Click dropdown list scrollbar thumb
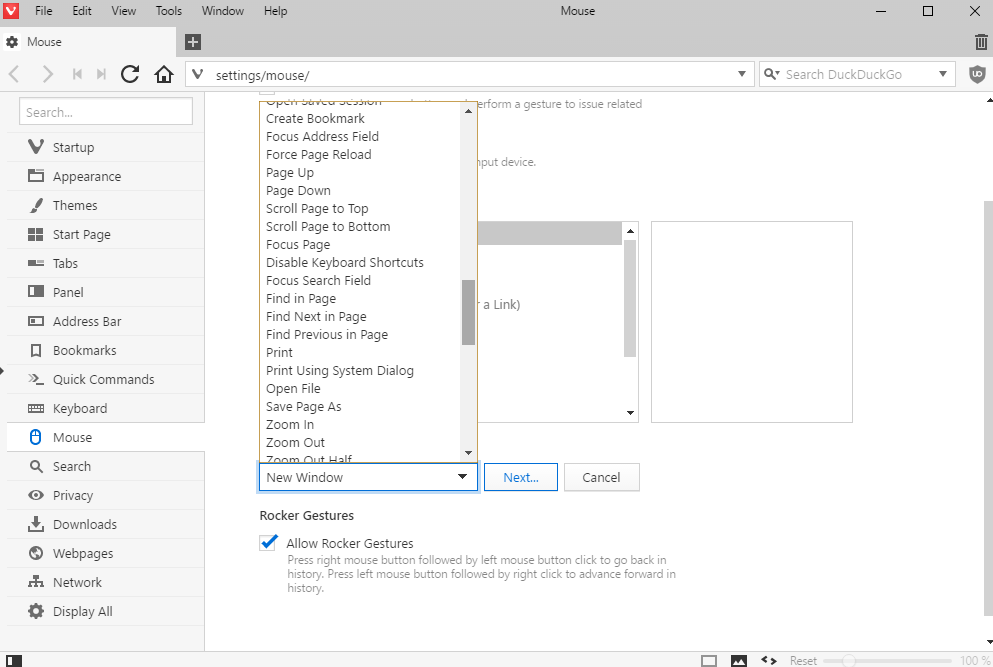The height and width of the screenshot is (667, 993). (x=468, y=312)
